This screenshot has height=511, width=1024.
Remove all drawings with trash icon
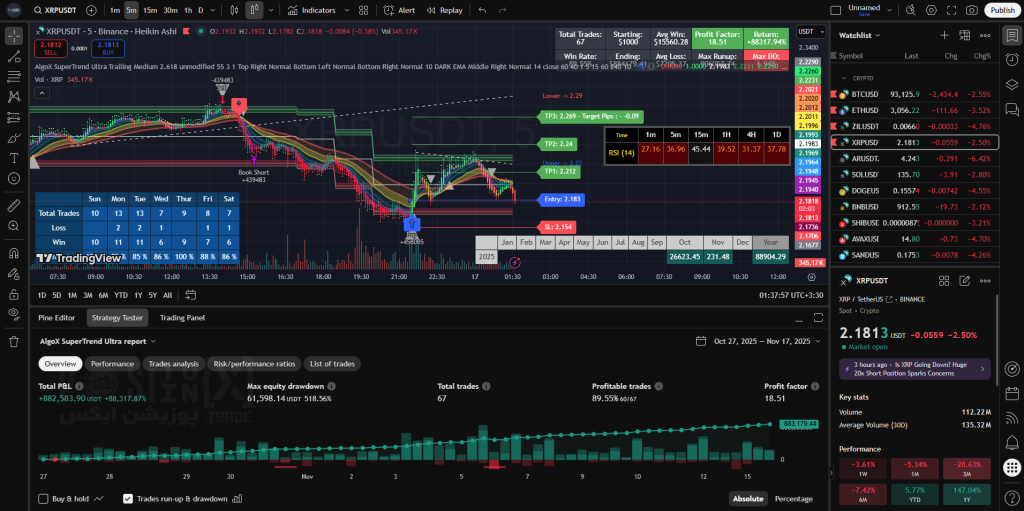tap(14, 341)
